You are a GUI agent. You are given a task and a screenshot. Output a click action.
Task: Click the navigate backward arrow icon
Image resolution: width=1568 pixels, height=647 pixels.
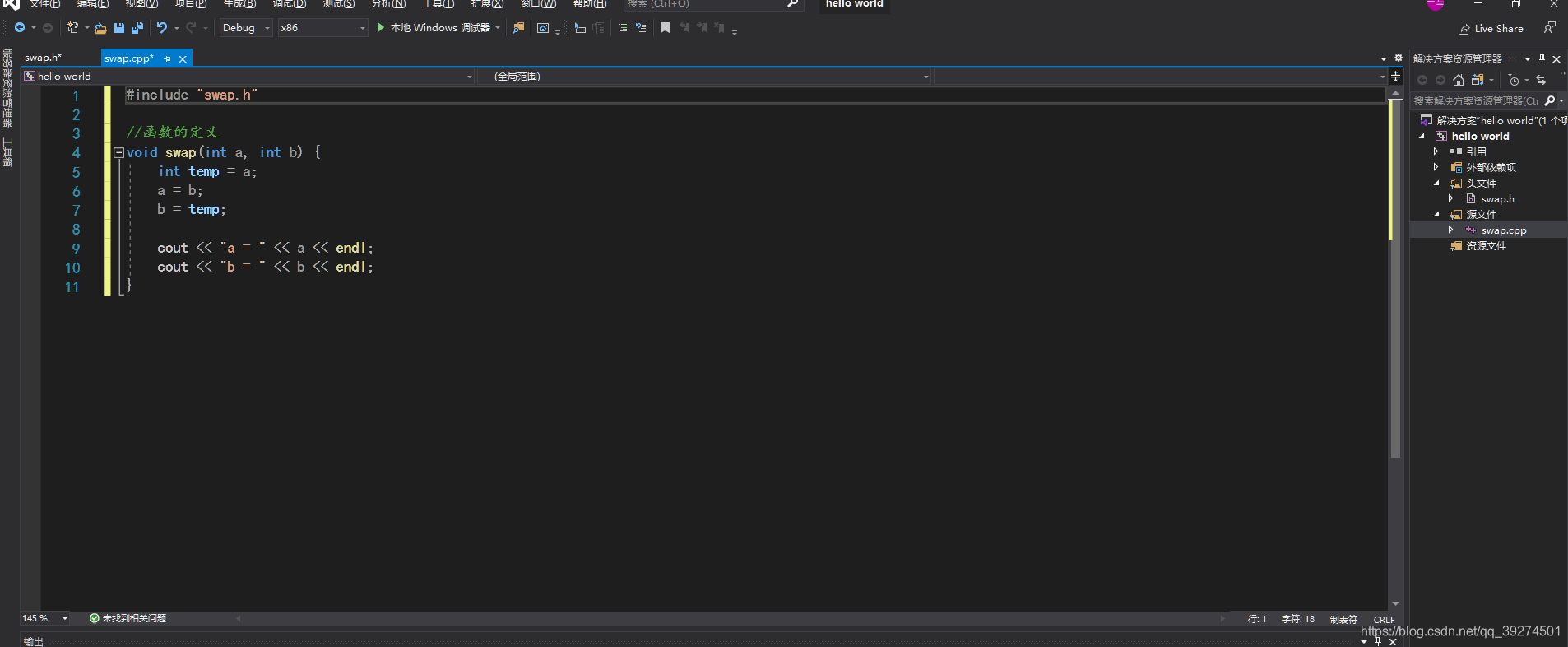[20, 28]
